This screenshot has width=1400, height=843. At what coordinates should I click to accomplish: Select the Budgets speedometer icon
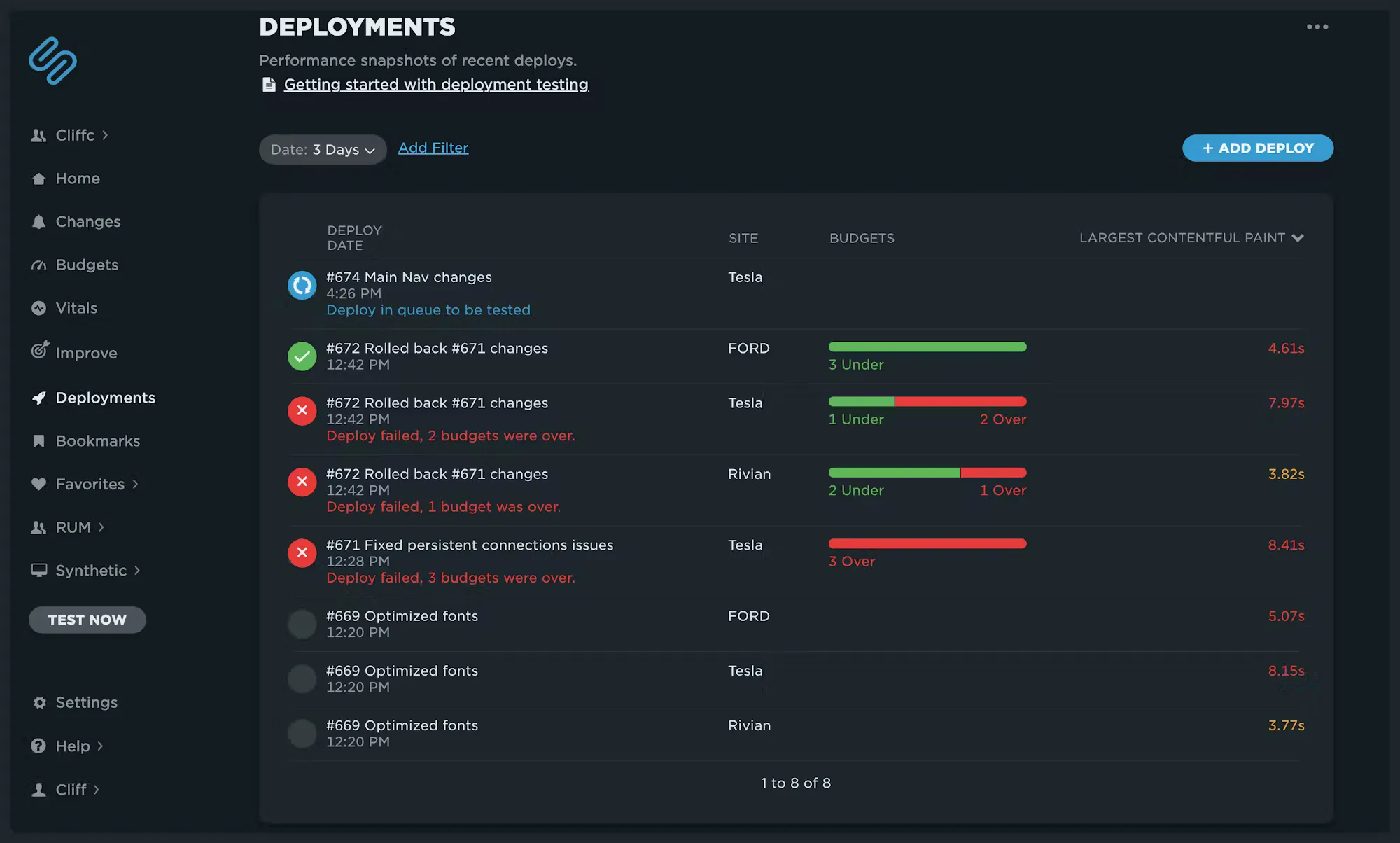pyautogui.click(x=39, y=265)
